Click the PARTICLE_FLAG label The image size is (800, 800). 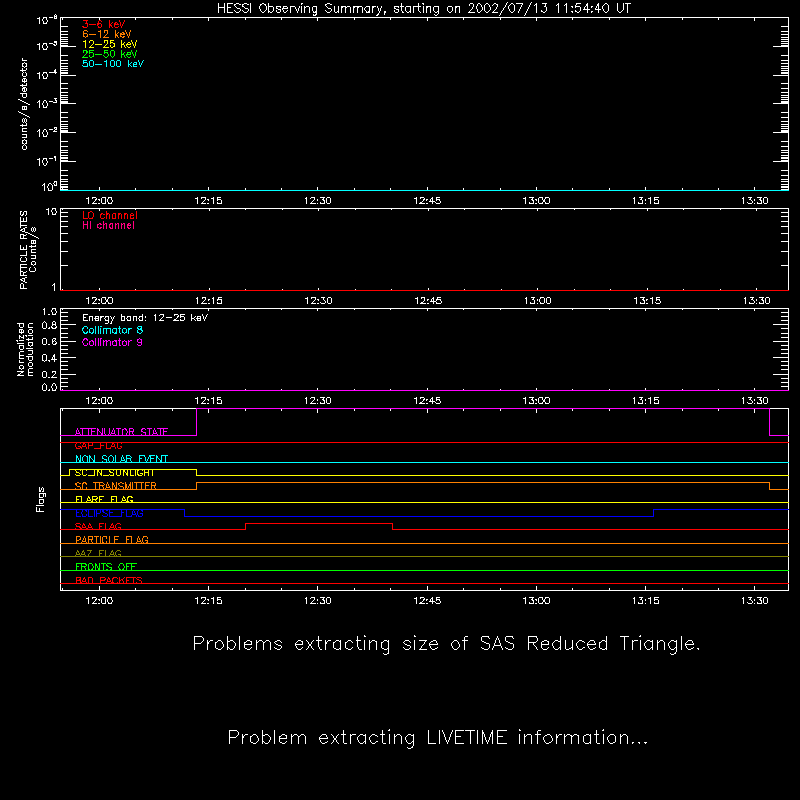[x=112, y=539]
